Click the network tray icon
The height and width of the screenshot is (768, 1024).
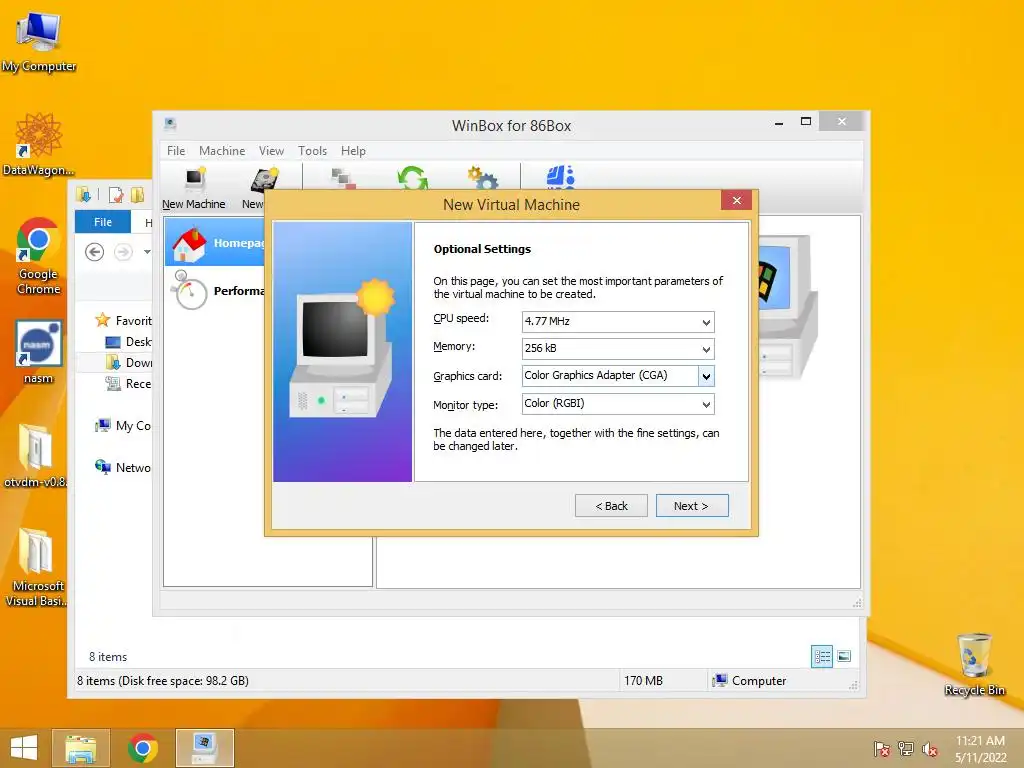906,749
